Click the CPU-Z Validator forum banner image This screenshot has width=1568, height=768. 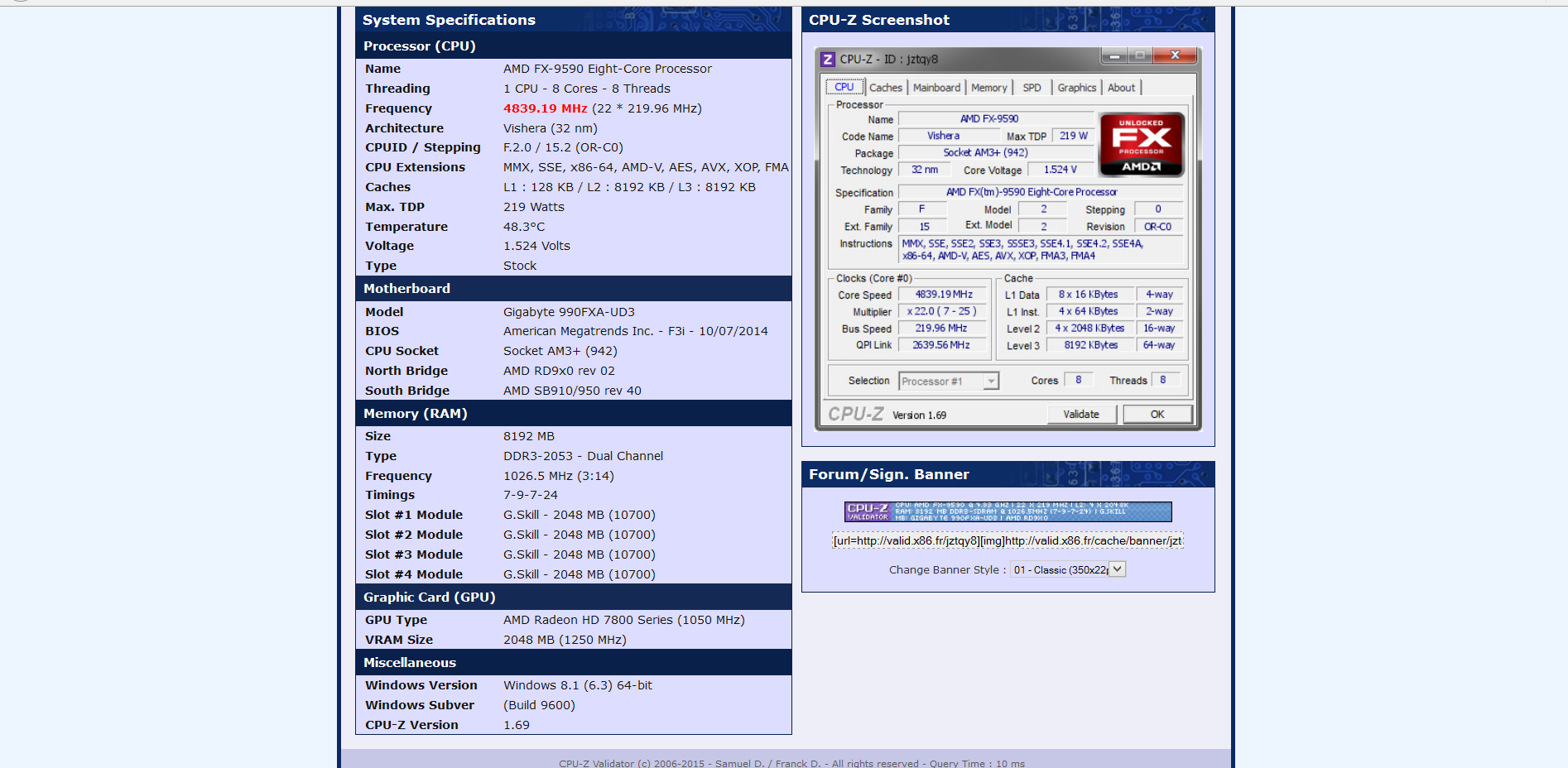pyautogui.click(x=1008, y=511)
